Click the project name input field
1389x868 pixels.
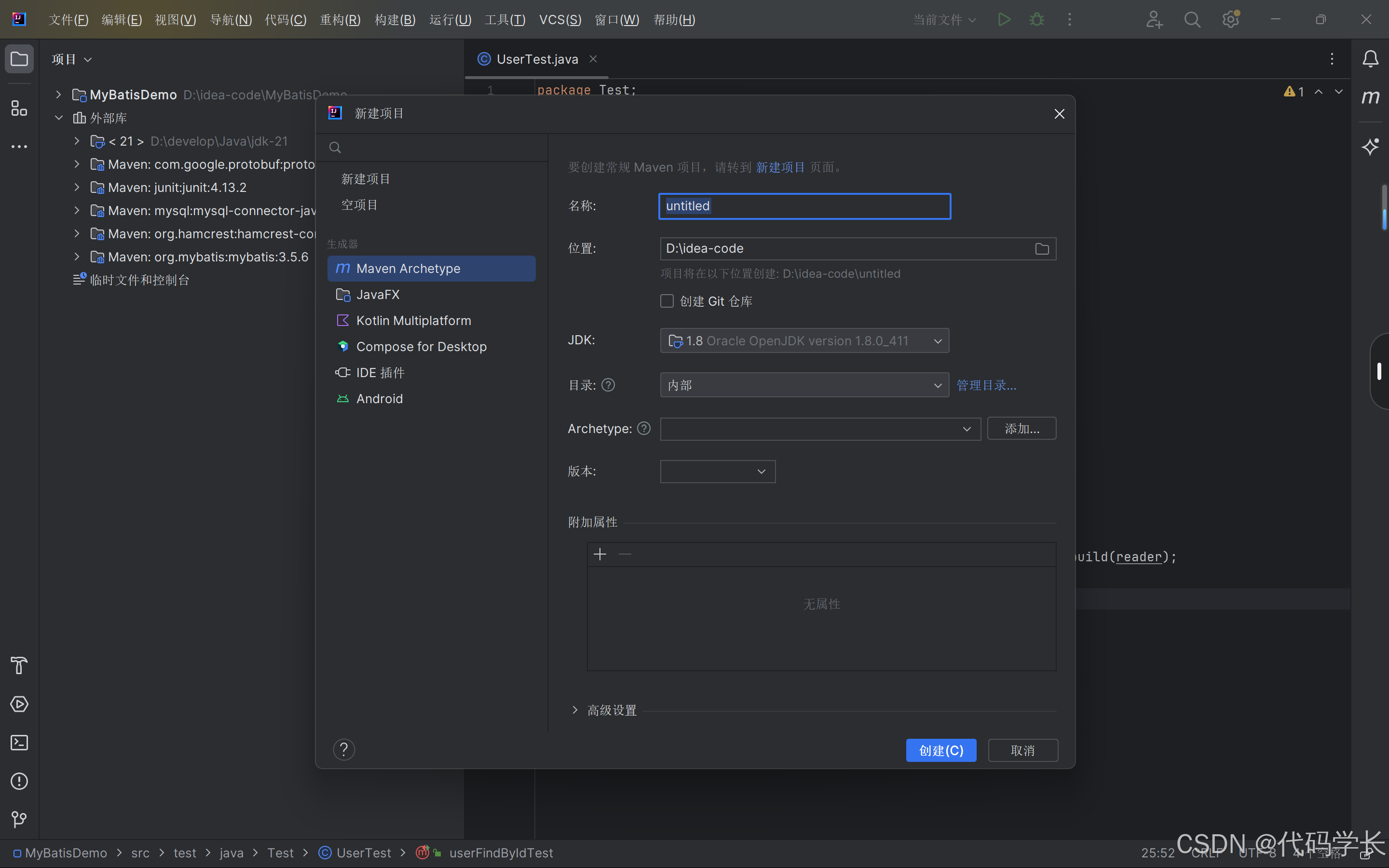coord(804,206)
